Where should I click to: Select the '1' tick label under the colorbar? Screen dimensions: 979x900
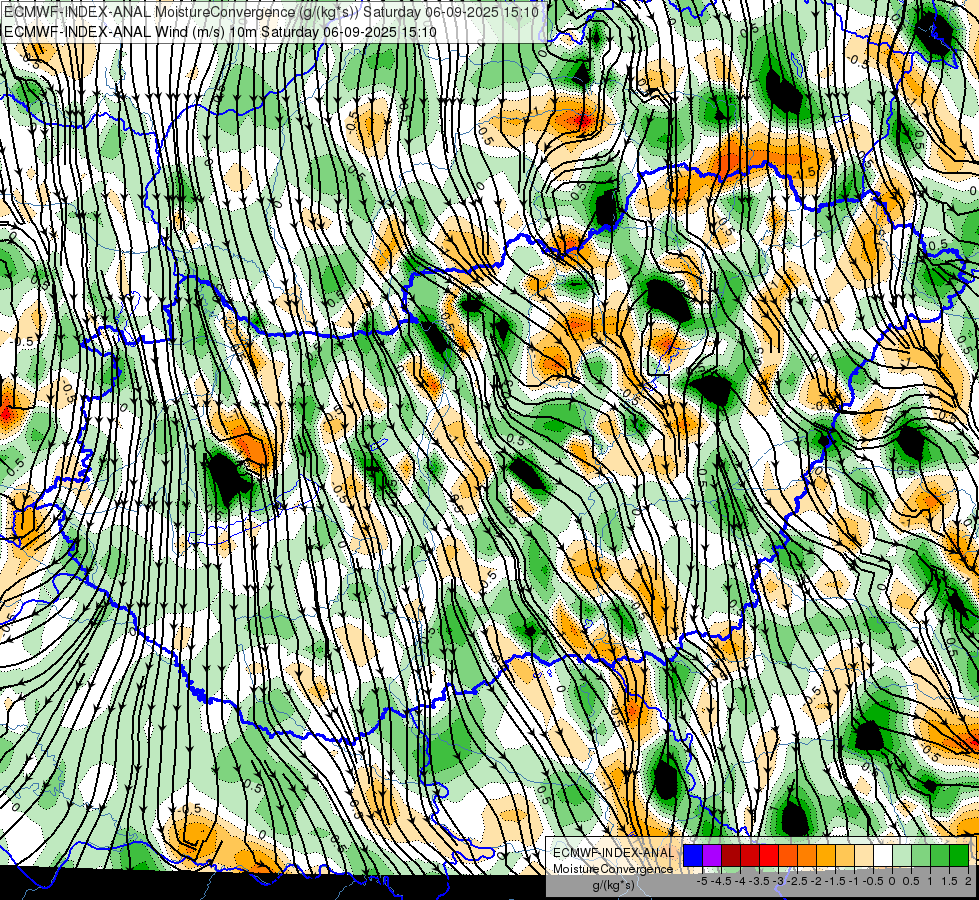tap(930, 881)
